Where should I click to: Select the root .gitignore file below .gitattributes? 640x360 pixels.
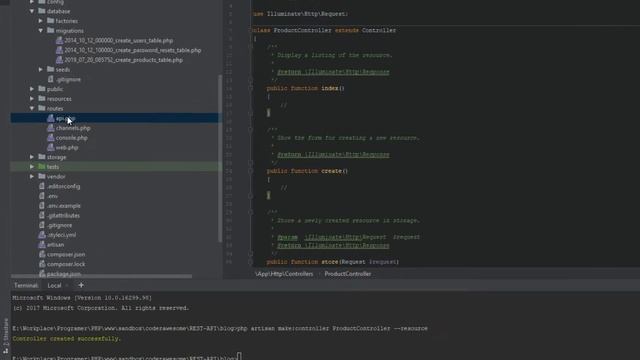pyautogui.click(x=60, y=225)
